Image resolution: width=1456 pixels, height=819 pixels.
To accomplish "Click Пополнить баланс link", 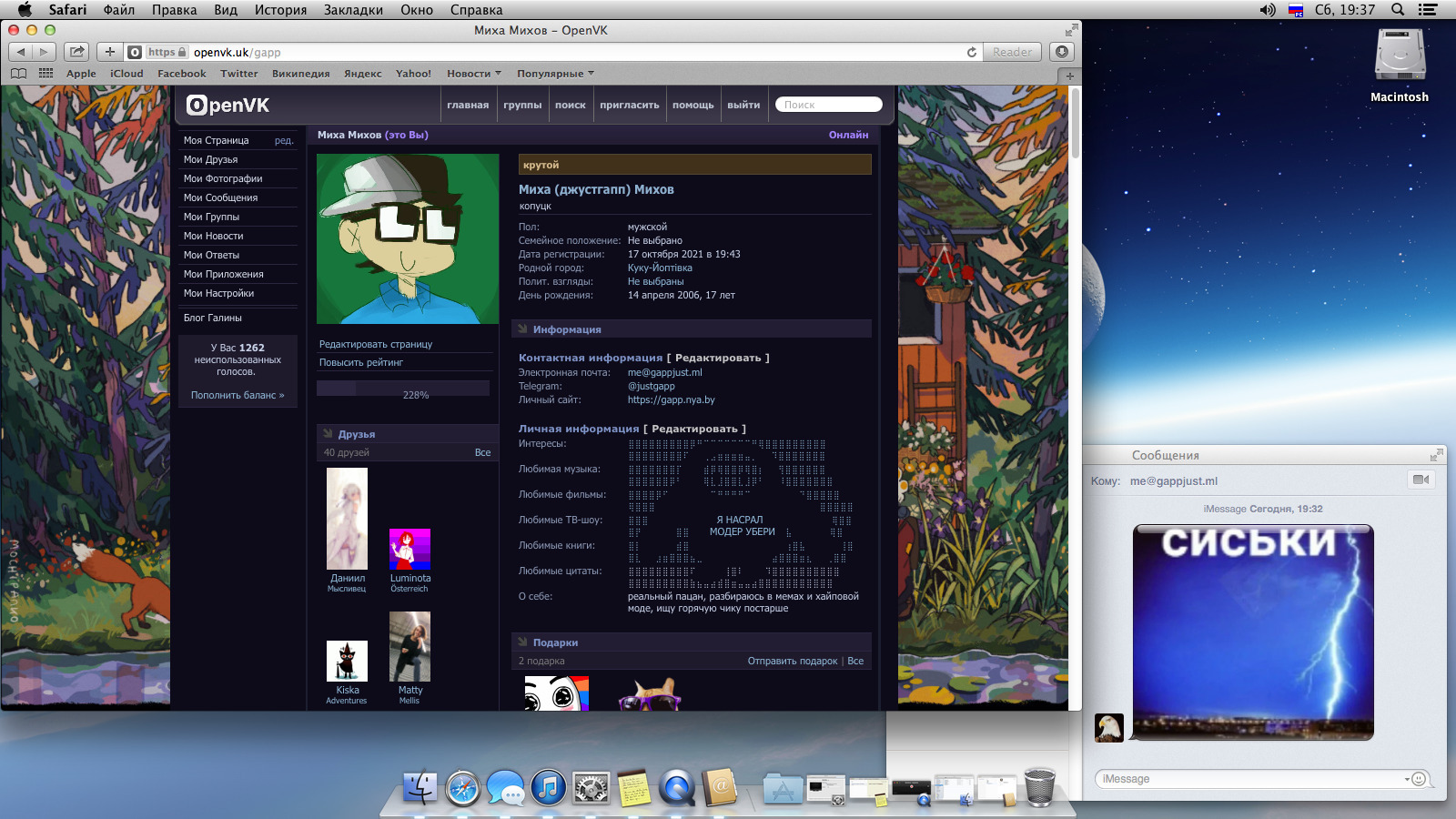I will point(238,395).
